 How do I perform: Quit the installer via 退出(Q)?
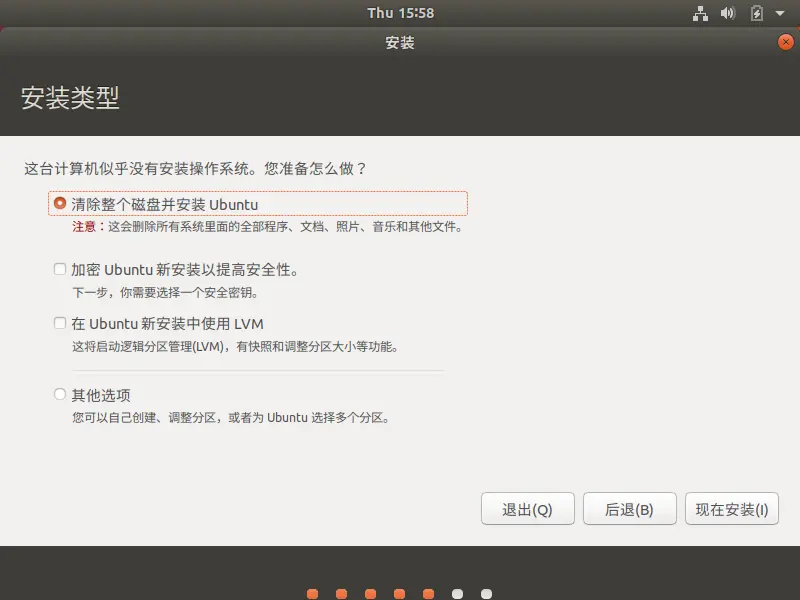click(x=528, y=508)
